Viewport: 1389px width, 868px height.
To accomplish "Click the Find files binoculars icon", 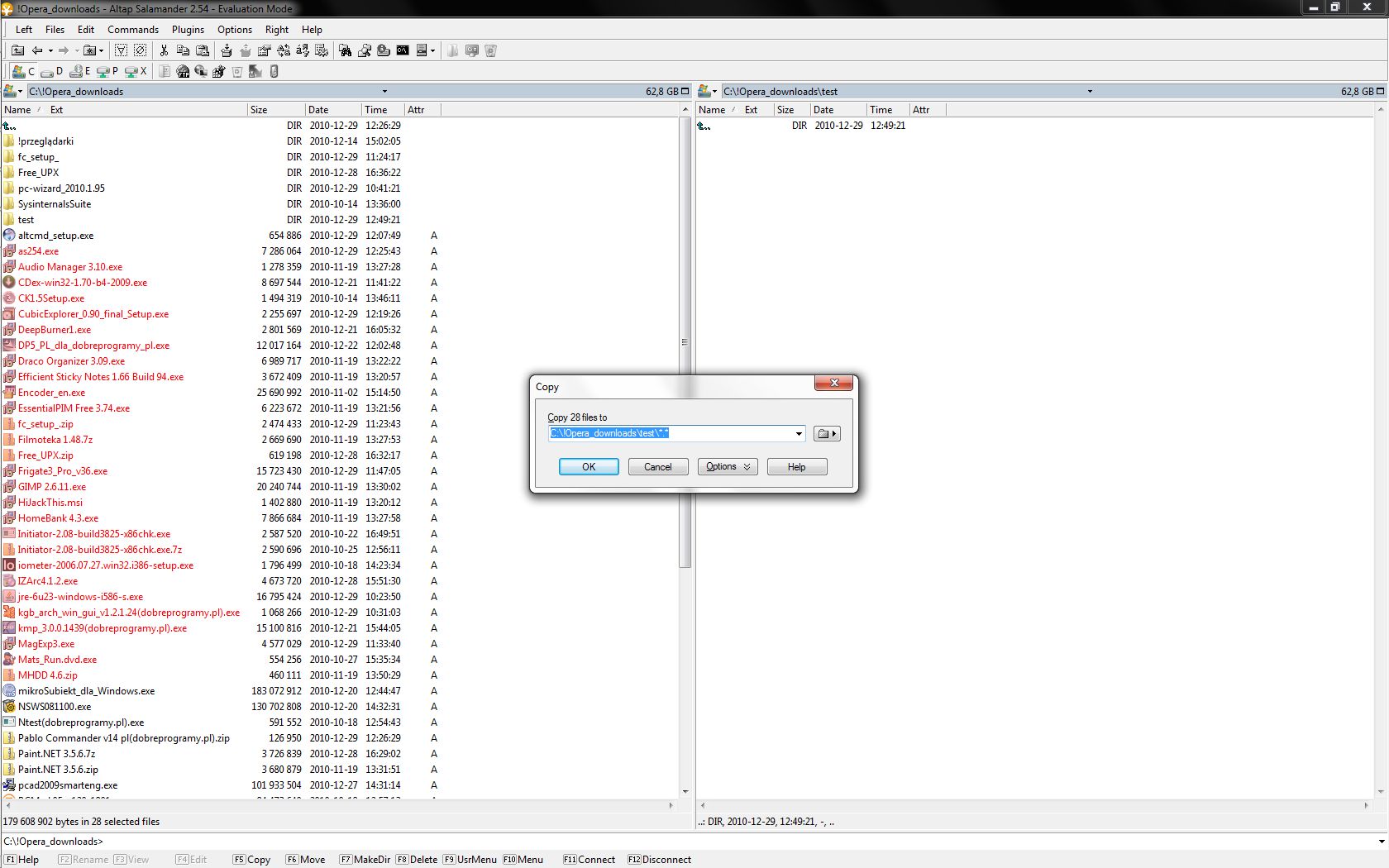I will coord(345,50).
